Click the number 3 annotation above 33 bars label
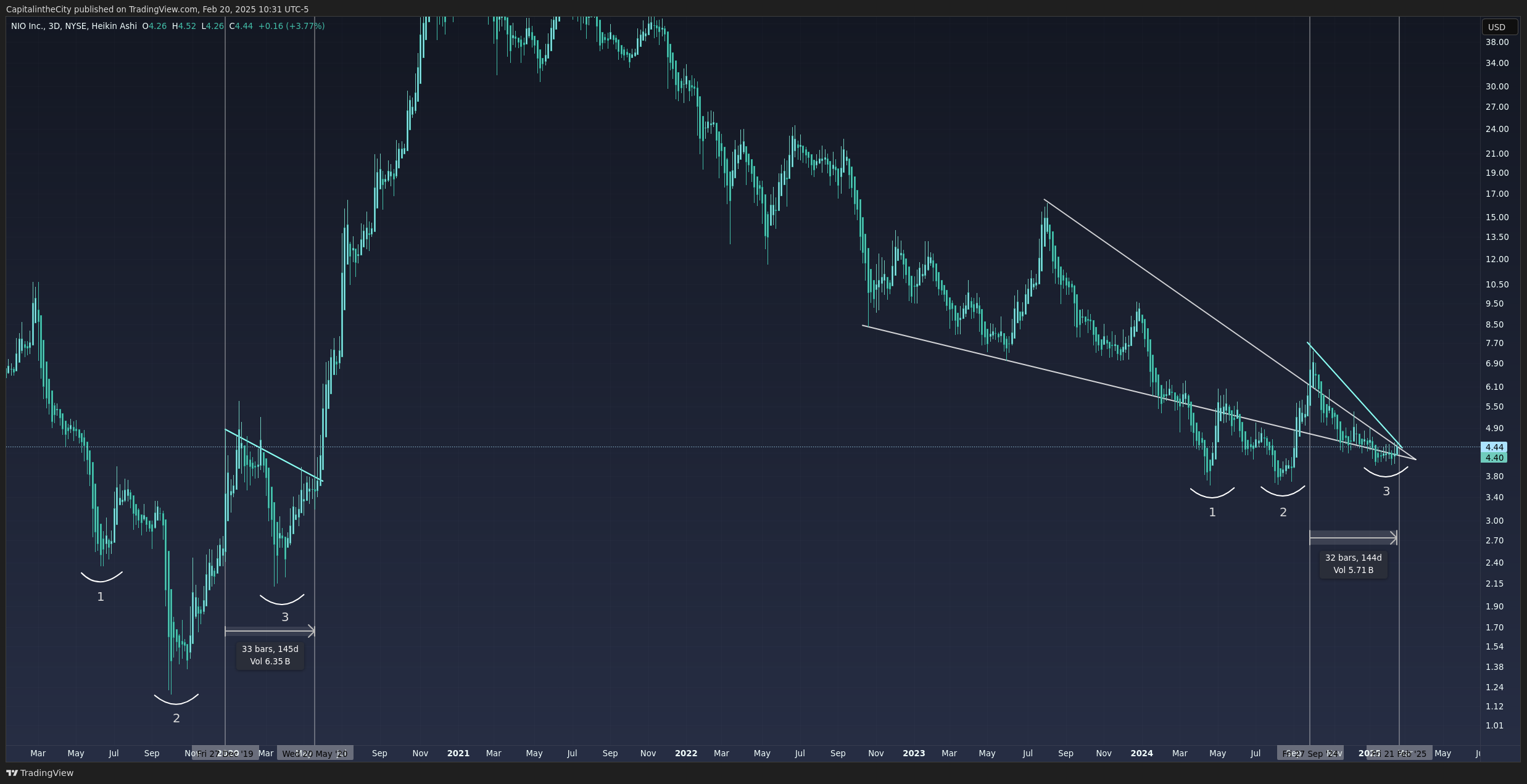 click(285, 617)
